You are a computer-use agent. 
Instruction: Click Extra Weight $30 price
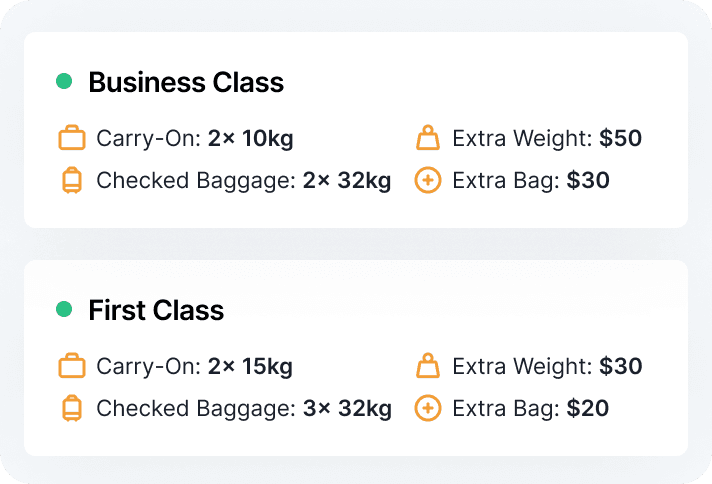621,366
